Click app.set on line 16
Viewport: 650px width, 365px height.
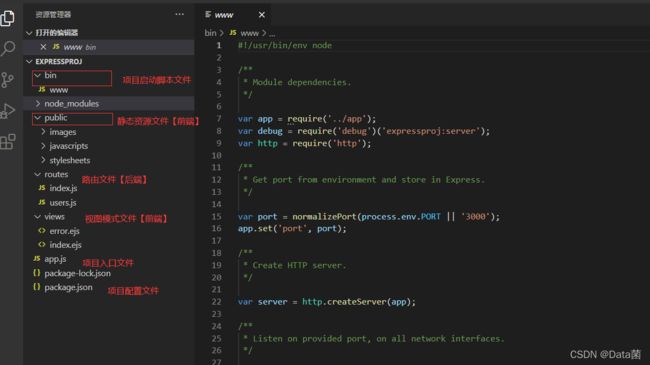click(255, 229)
